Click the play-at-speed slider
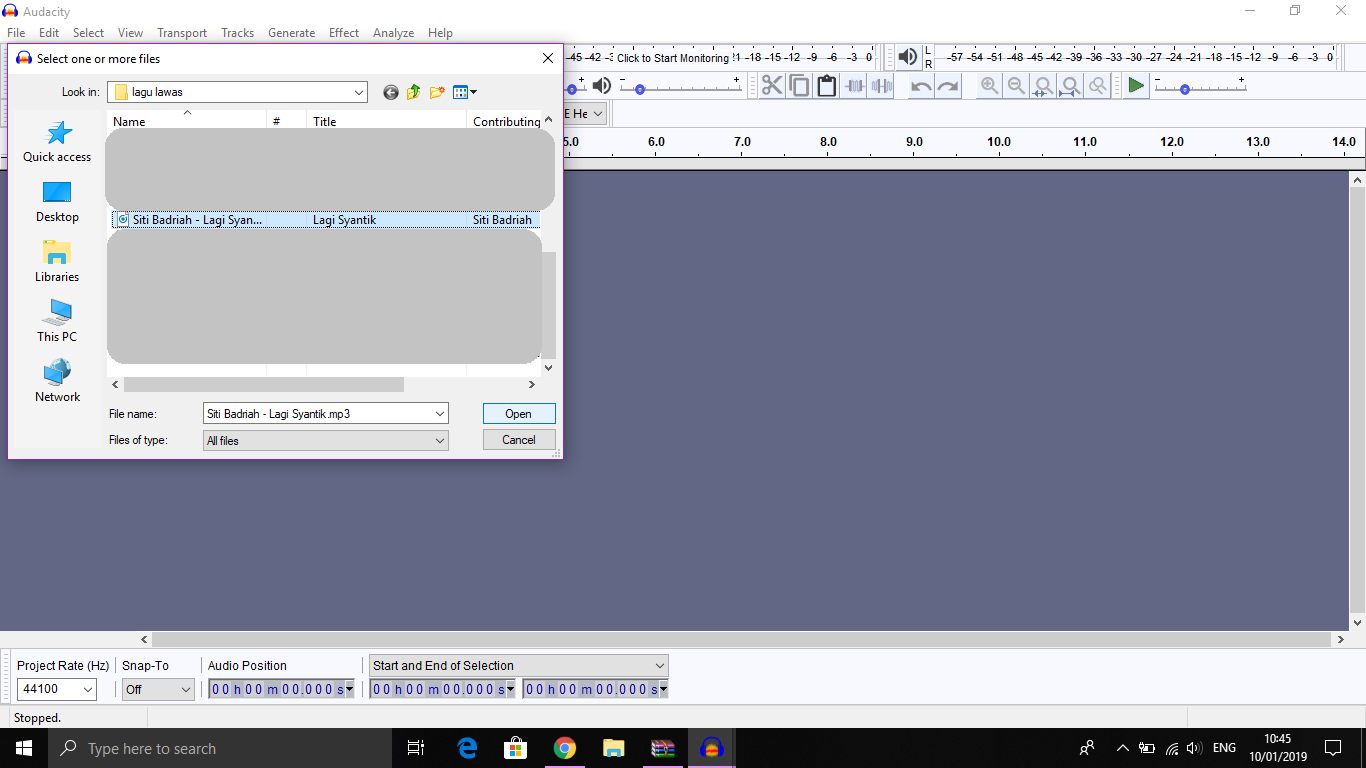1366x768 pixels. (x=1200, y=87)
